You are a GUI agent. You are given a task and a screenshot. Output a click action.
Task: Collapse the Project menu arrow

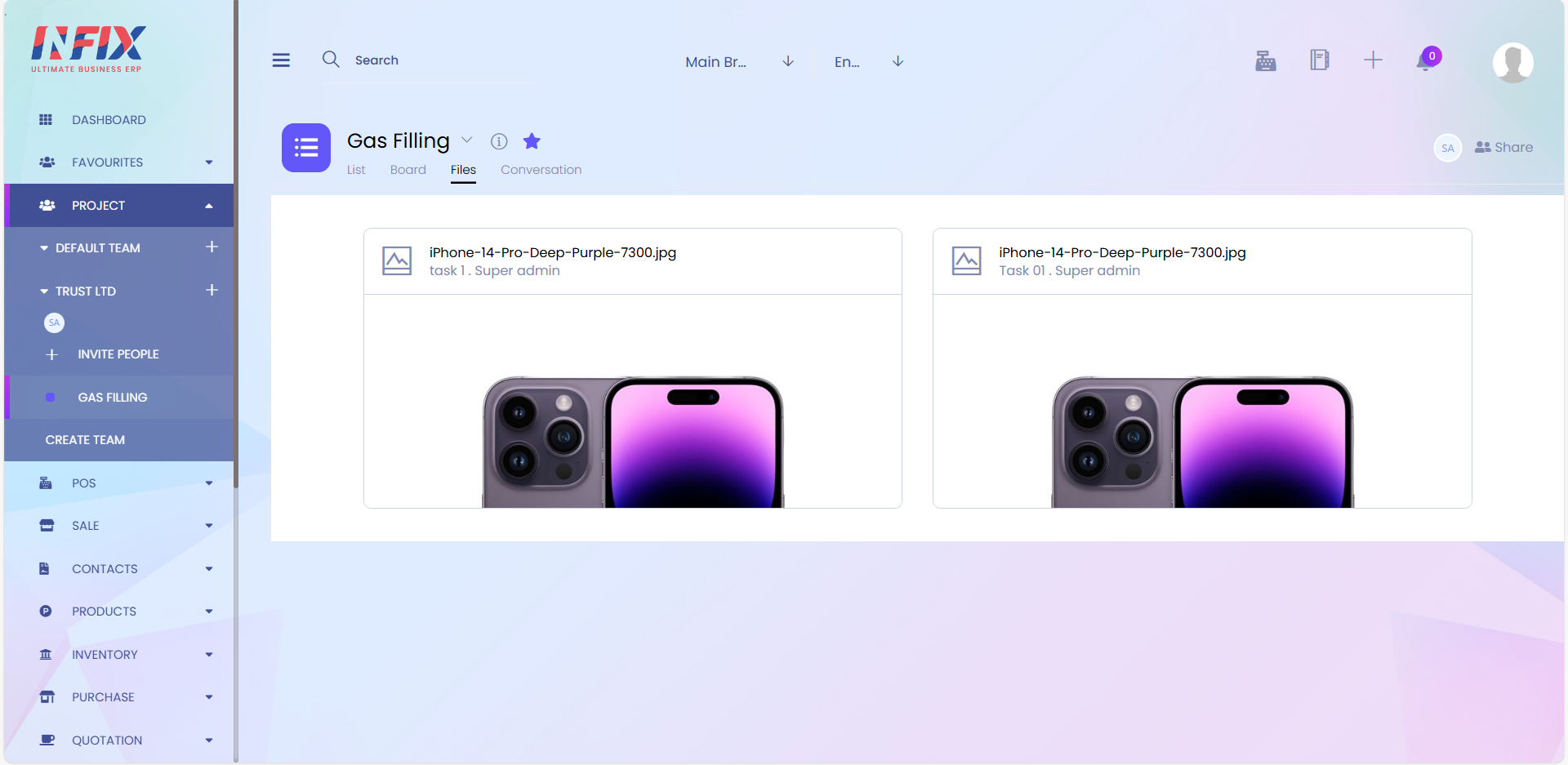(209, 206)
